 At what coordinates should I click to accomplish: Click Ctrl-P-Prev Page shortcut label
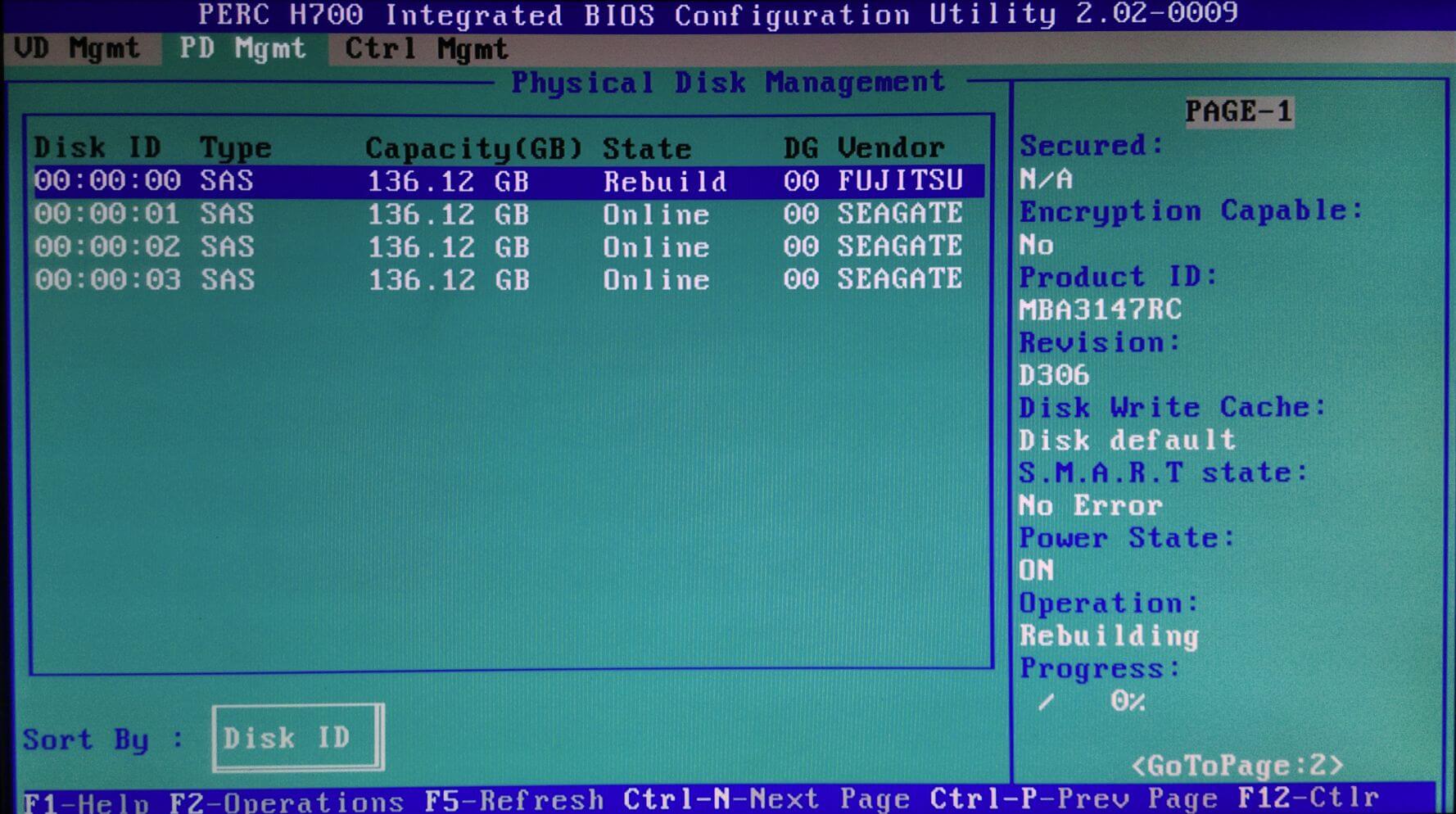1074,798
